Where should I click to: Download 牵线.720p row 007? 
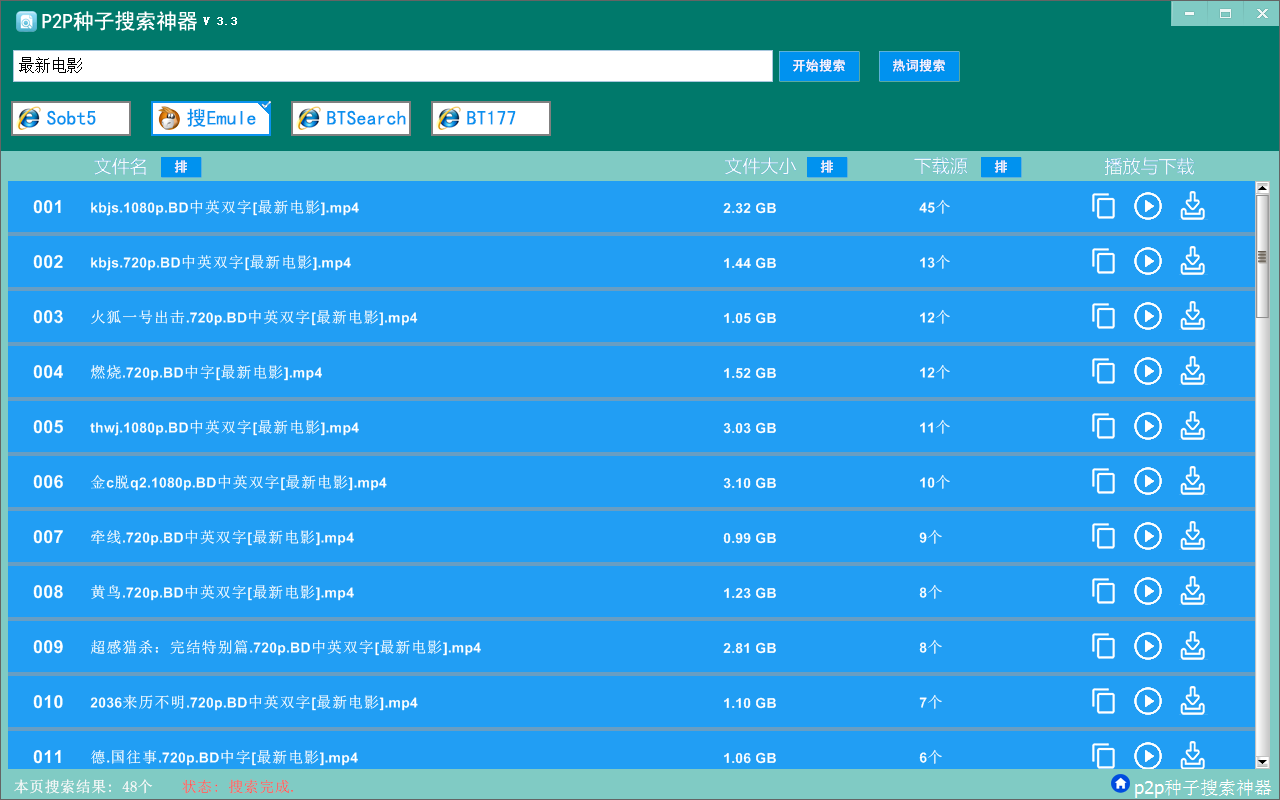[x=1192, y=537]
